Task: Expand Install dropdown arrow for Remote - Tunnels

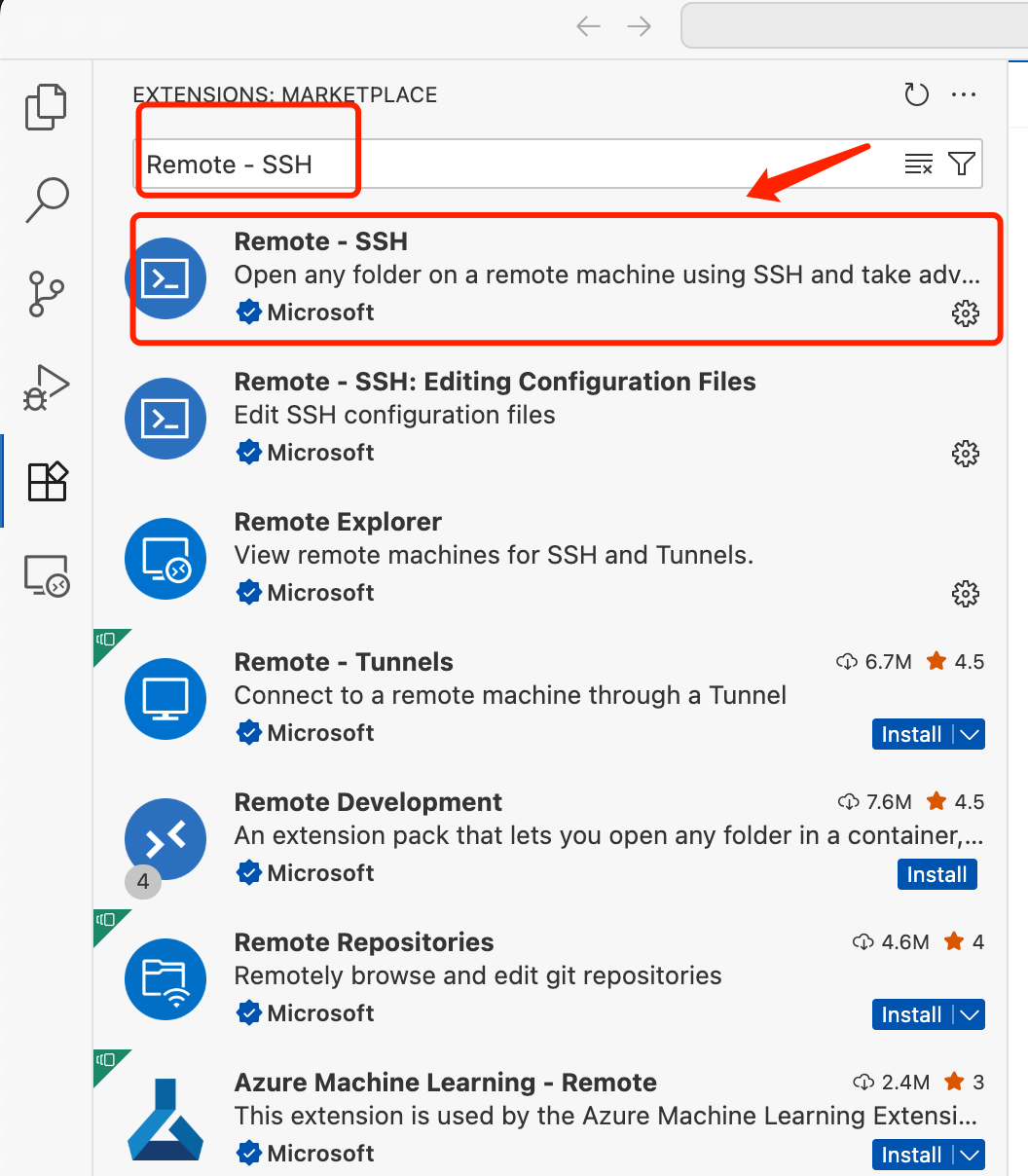Action: tap(970, 735)
